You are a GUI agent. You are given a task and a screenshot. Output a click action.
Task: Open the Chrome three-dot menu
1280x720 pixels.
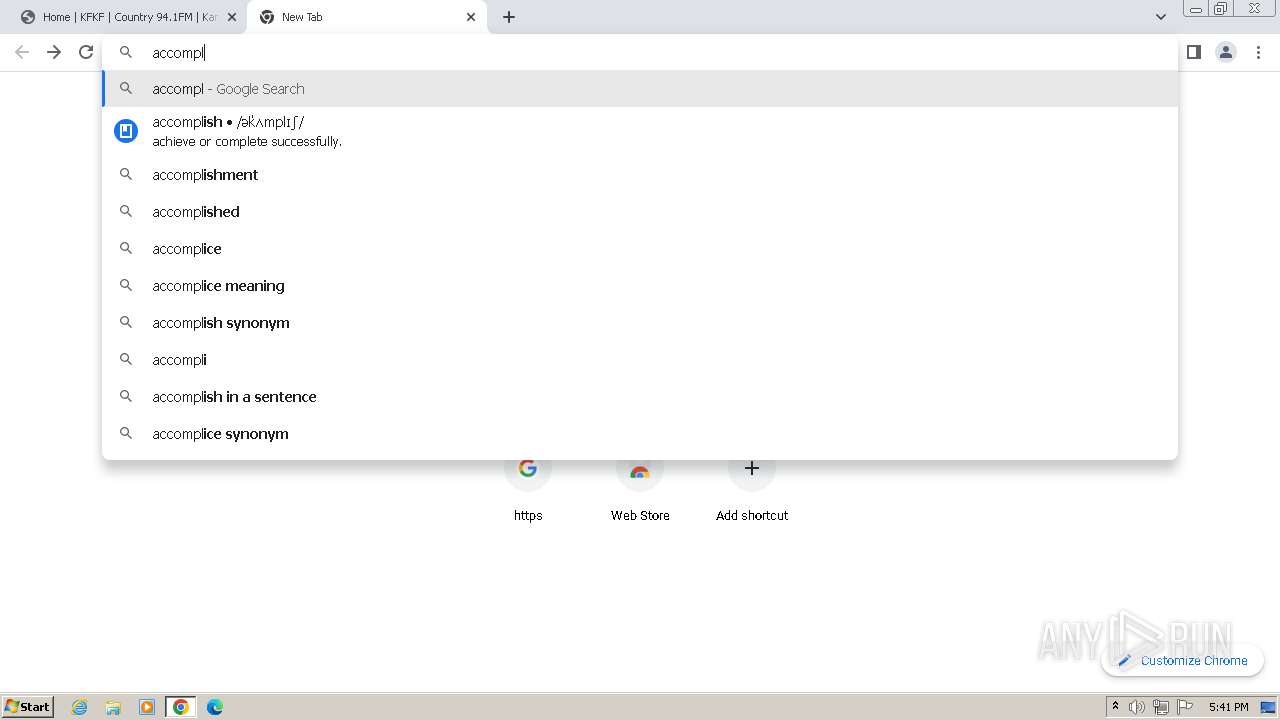point(1258,52)
